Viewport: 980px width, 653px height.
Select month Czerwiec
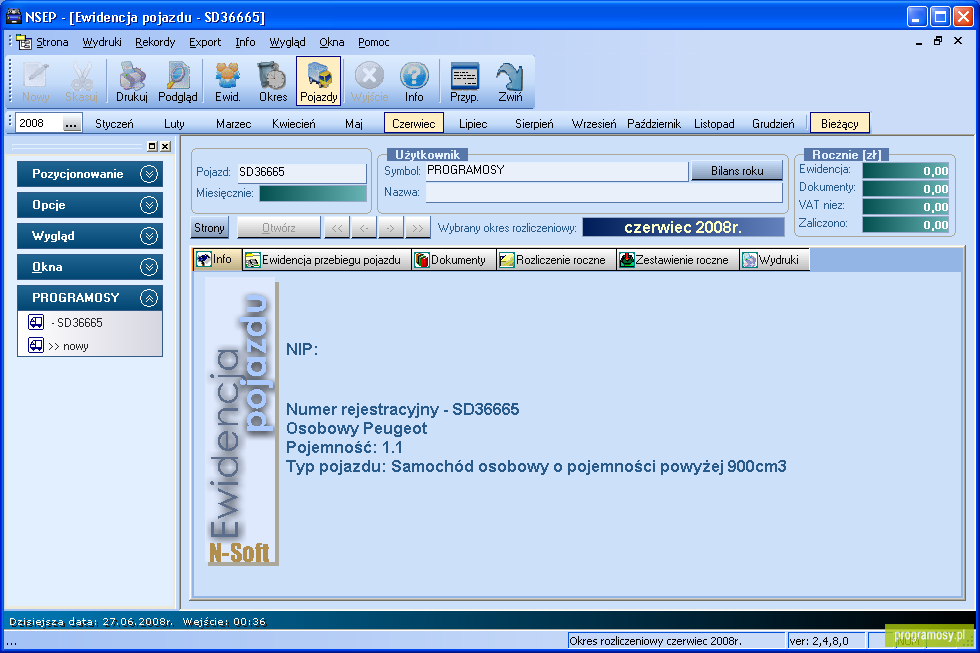414,123
